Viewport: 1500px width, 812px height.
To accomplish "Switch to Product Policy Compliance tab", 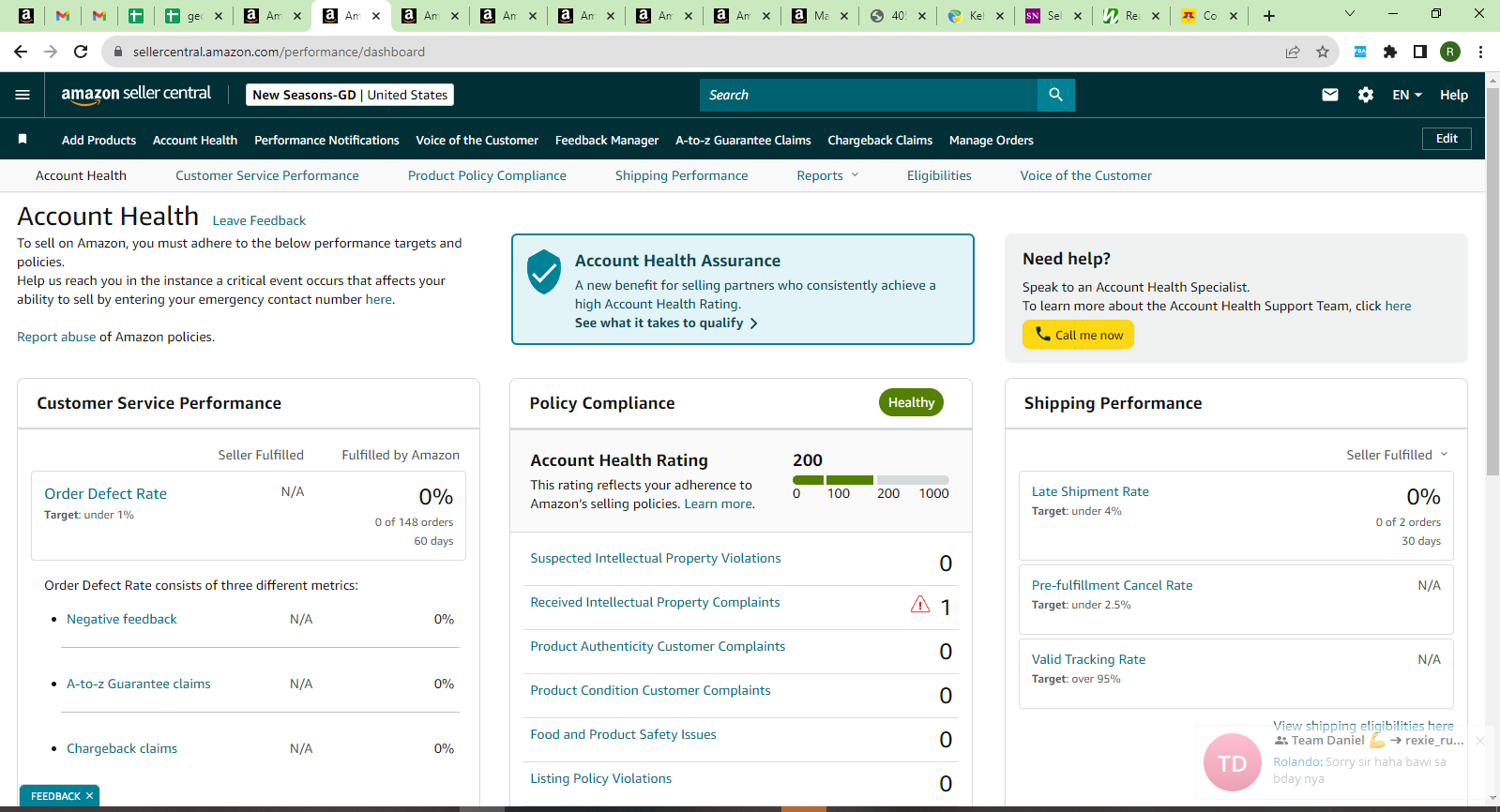I will (487, 175).
